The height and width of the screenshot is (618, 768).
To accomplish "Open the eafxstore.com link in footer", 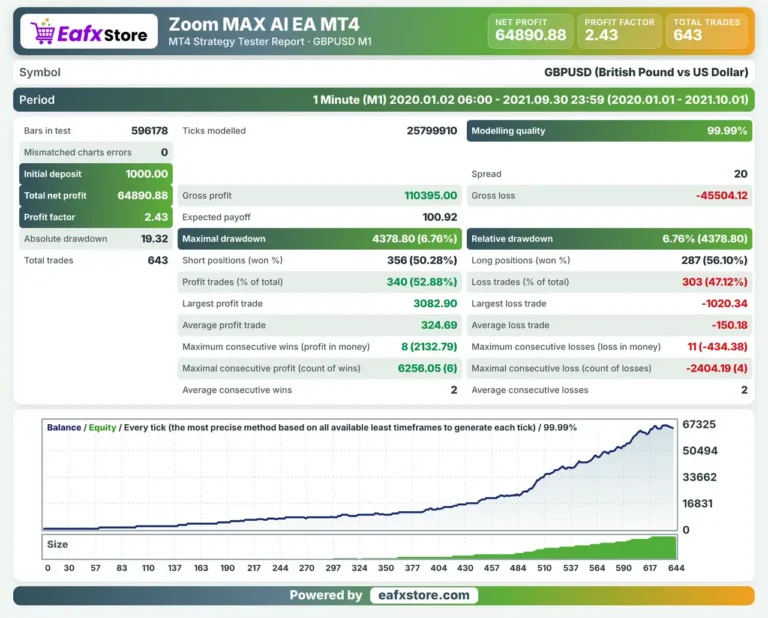I will pyautogui.click(x=424, y=595).
